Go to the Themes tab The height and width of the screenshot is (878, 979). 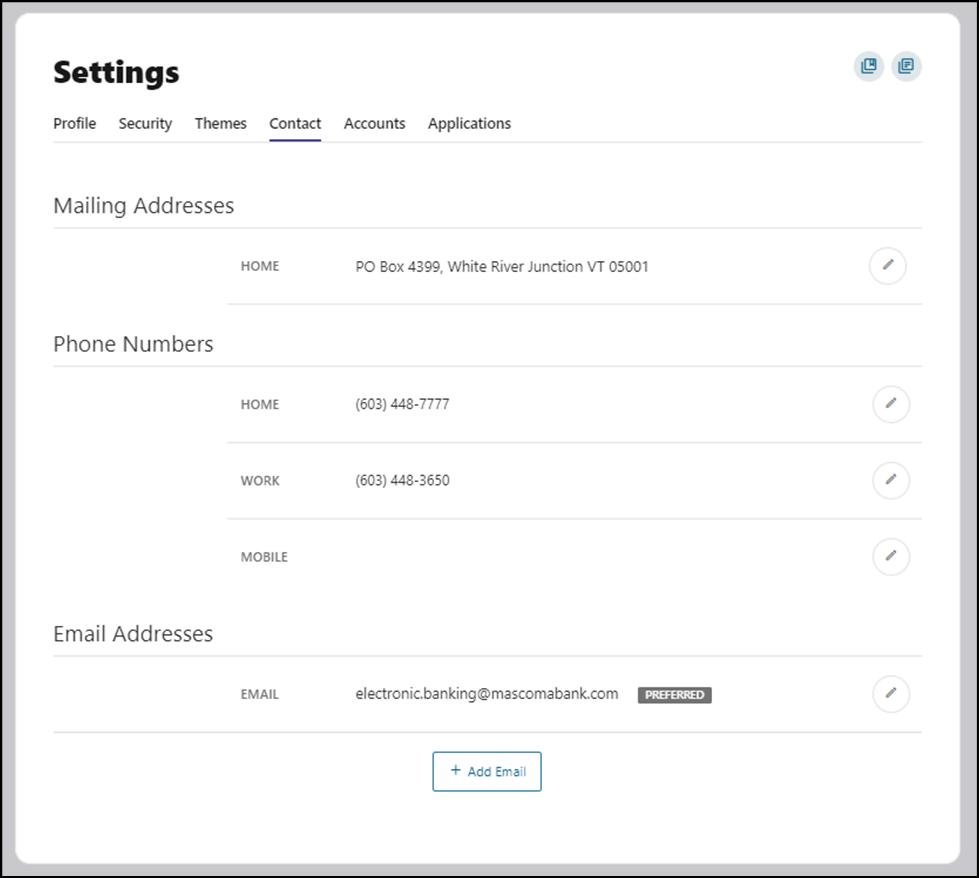(x=221, y=124)
